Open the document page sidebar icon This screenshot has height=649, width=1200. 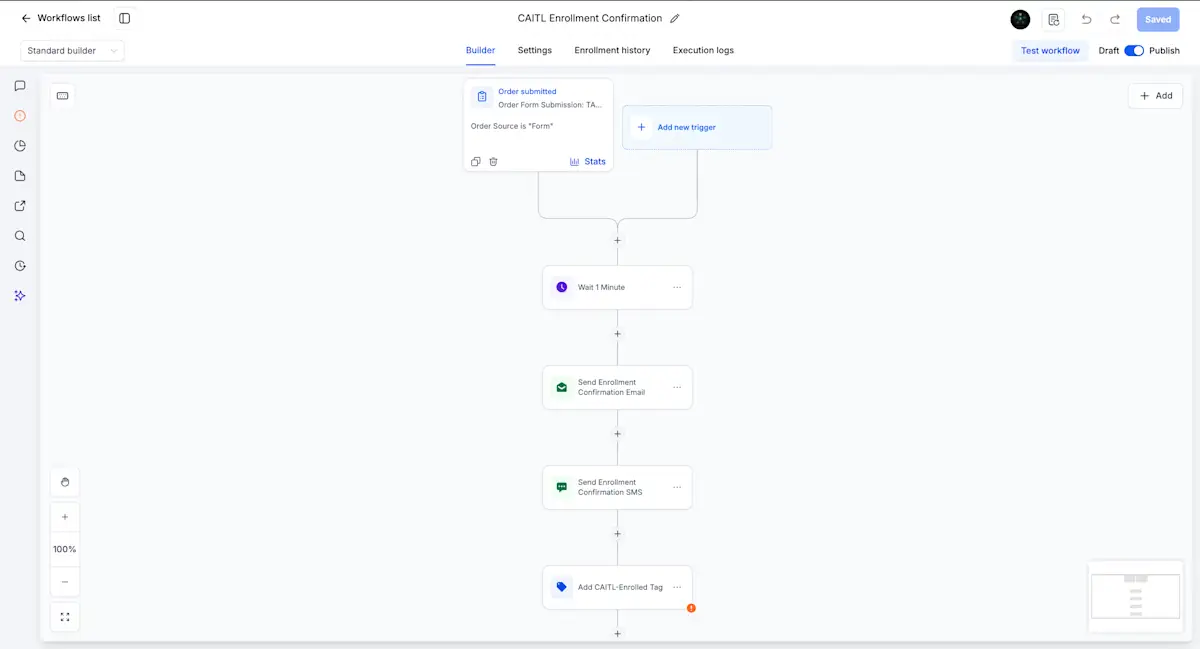tap(20, 176)
